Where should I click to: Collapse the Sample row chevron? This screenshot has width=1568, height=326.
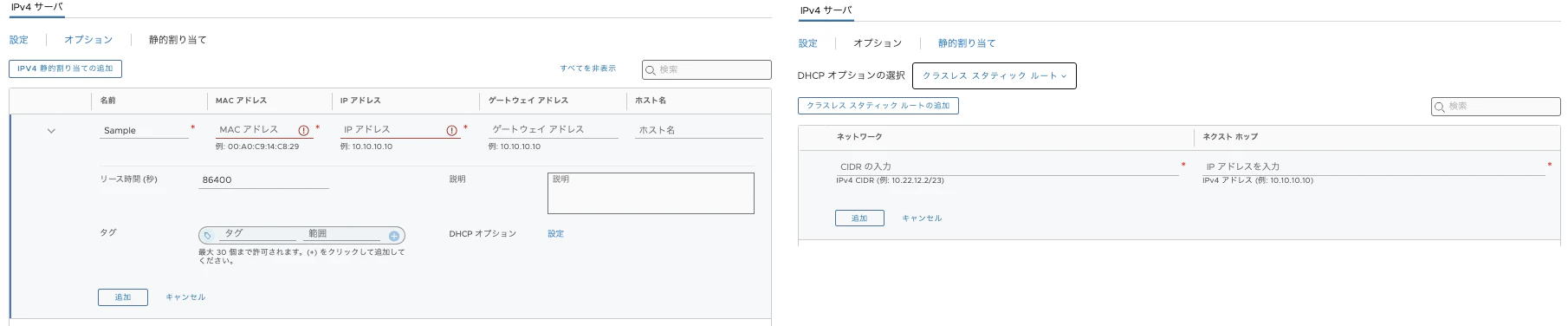(51, 131)
